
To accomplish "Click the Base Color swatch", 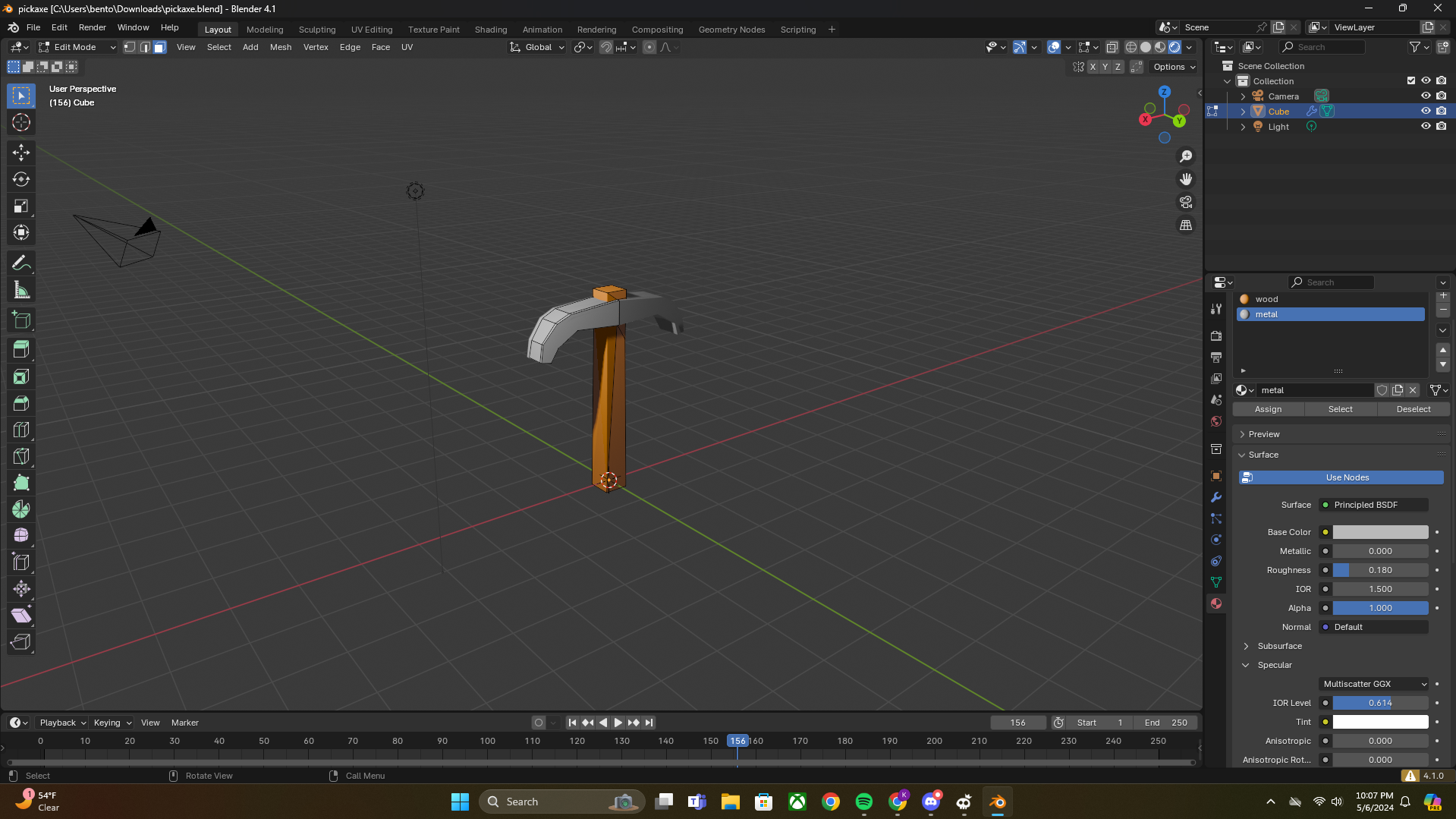I will coord(1380,532).
